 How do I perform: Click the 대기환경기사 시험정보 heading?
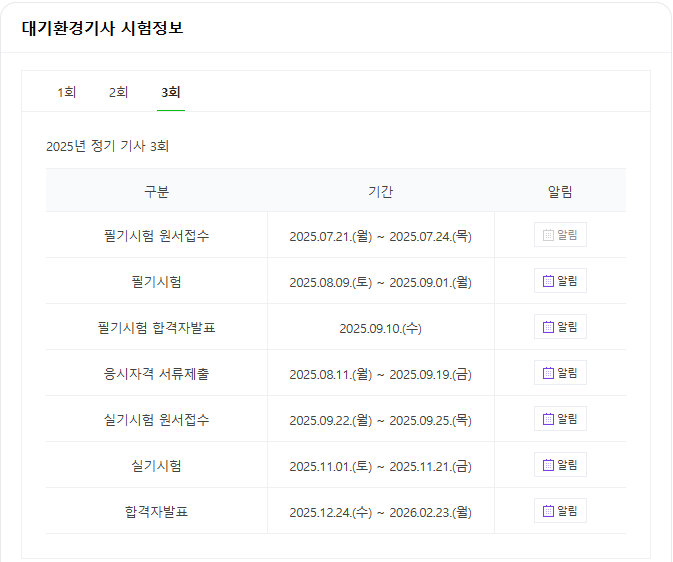pos(103,28)
